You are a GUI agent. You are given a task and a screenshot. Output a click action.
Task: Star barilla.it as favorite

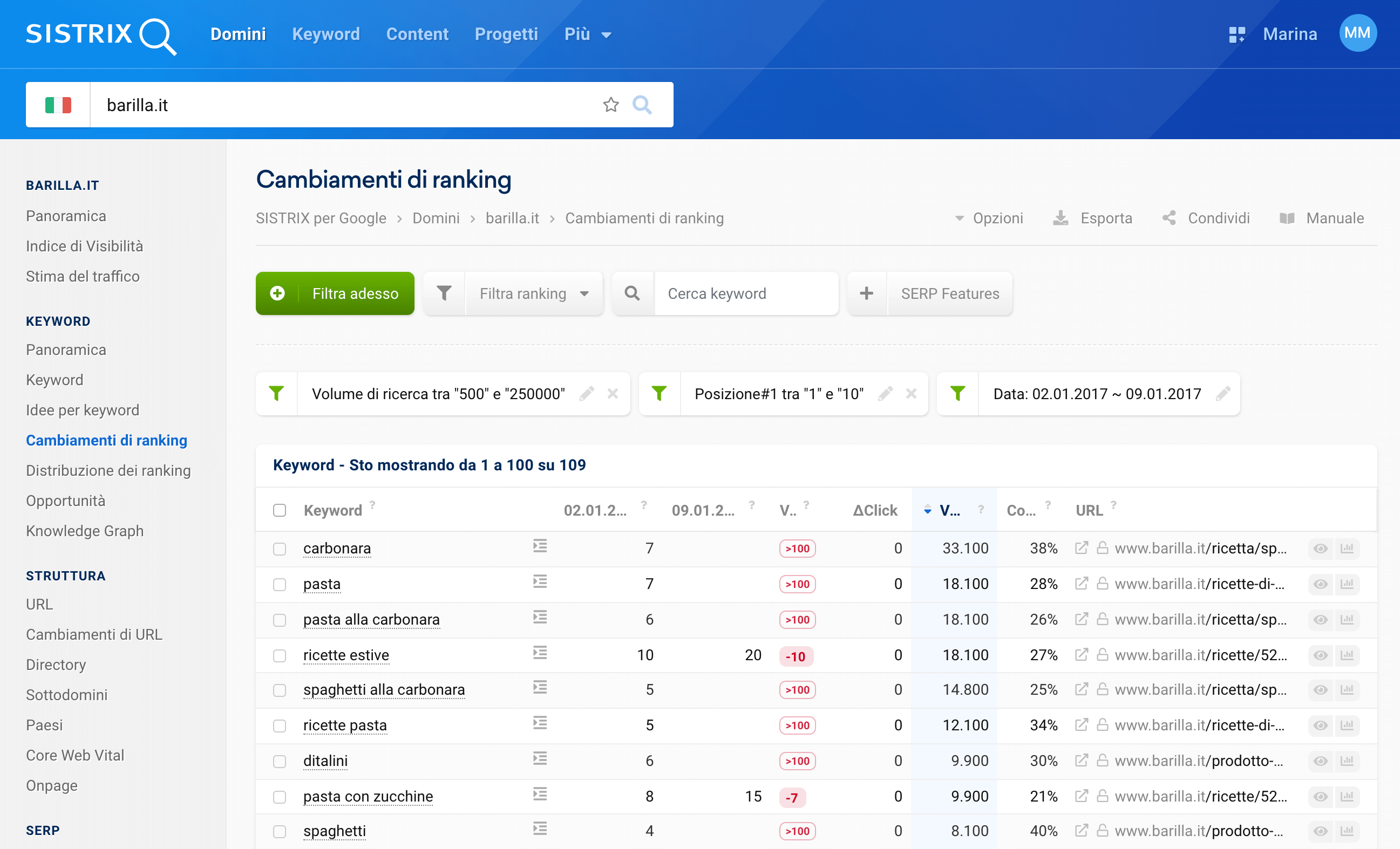point(611,105)
